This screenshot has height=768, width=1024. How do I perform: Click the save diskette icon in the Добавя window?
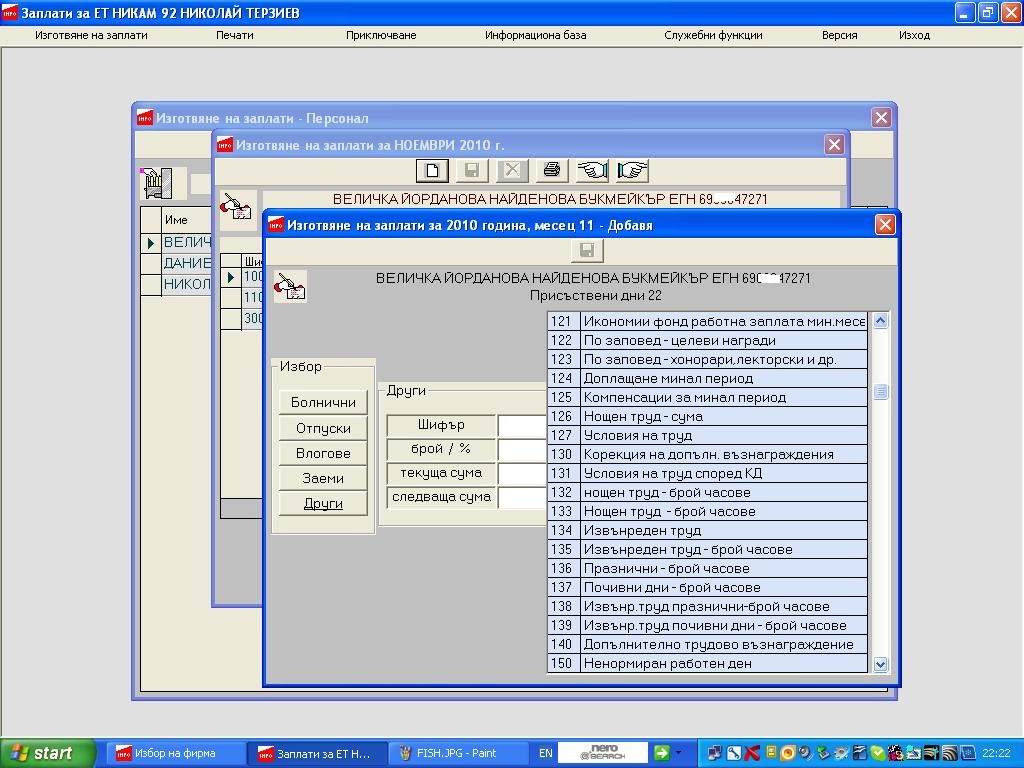[x=586, y=251]
